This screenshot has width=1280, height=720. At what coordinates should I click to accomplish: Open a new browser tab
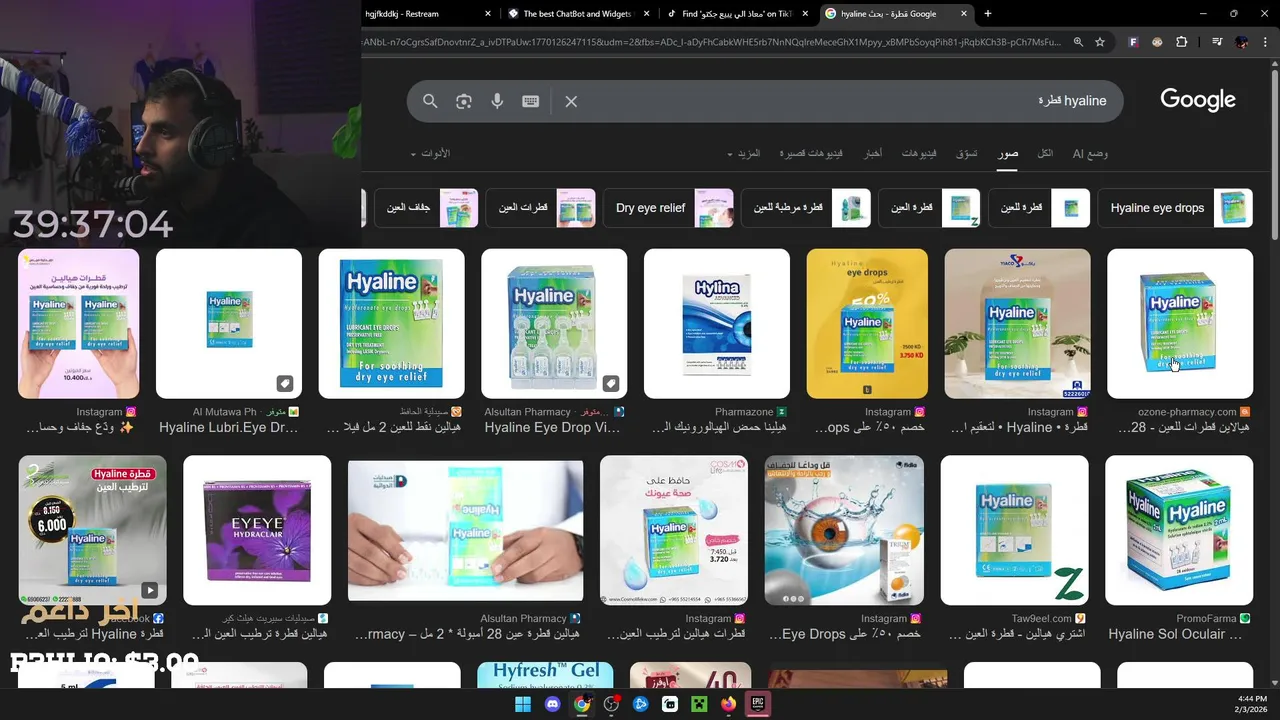(x=988, y=14)
